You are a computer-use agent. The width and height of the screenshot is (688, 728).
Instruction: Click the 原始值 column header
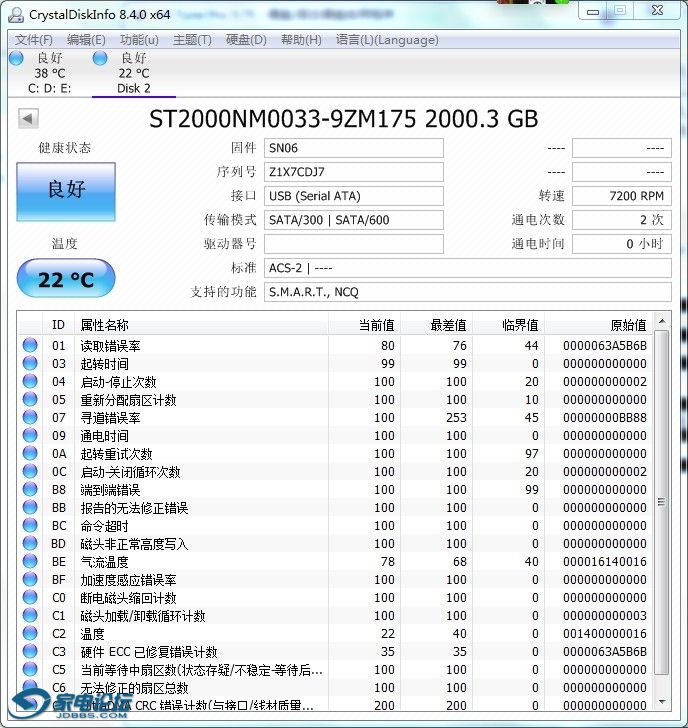tap(598, 325)
